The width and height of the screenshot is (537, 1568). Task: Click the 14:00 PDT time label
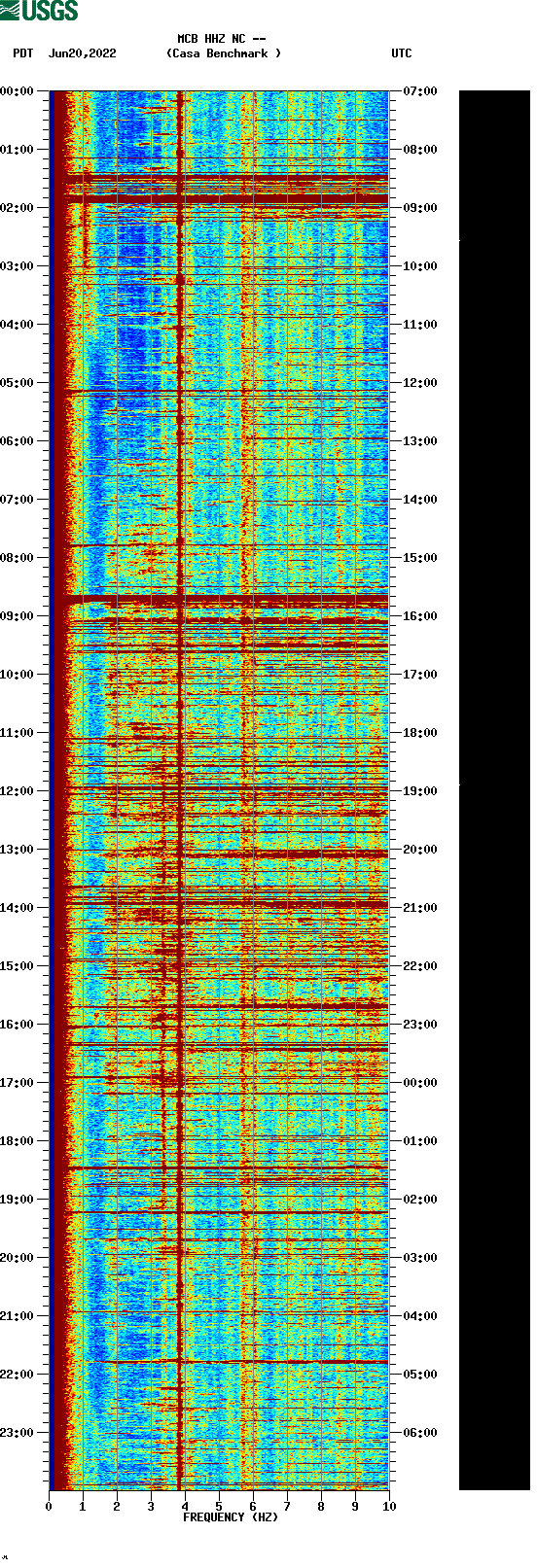(x=17, y=908)
